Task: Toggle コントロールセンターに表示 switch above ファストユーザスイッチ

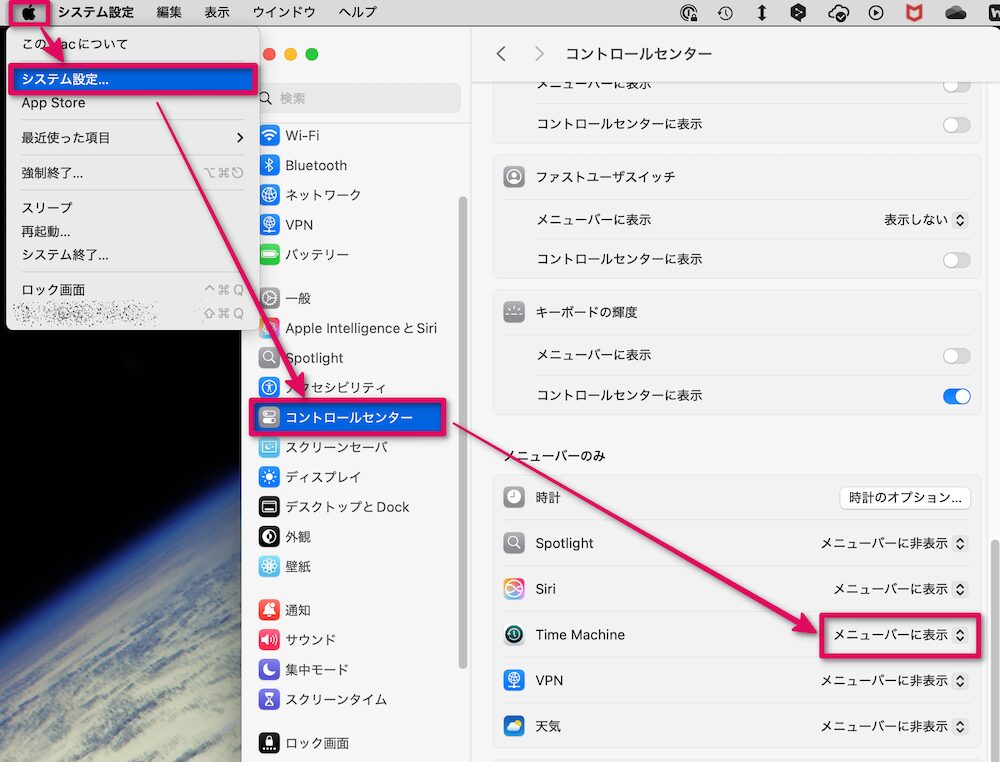Action: coord(956,124)
